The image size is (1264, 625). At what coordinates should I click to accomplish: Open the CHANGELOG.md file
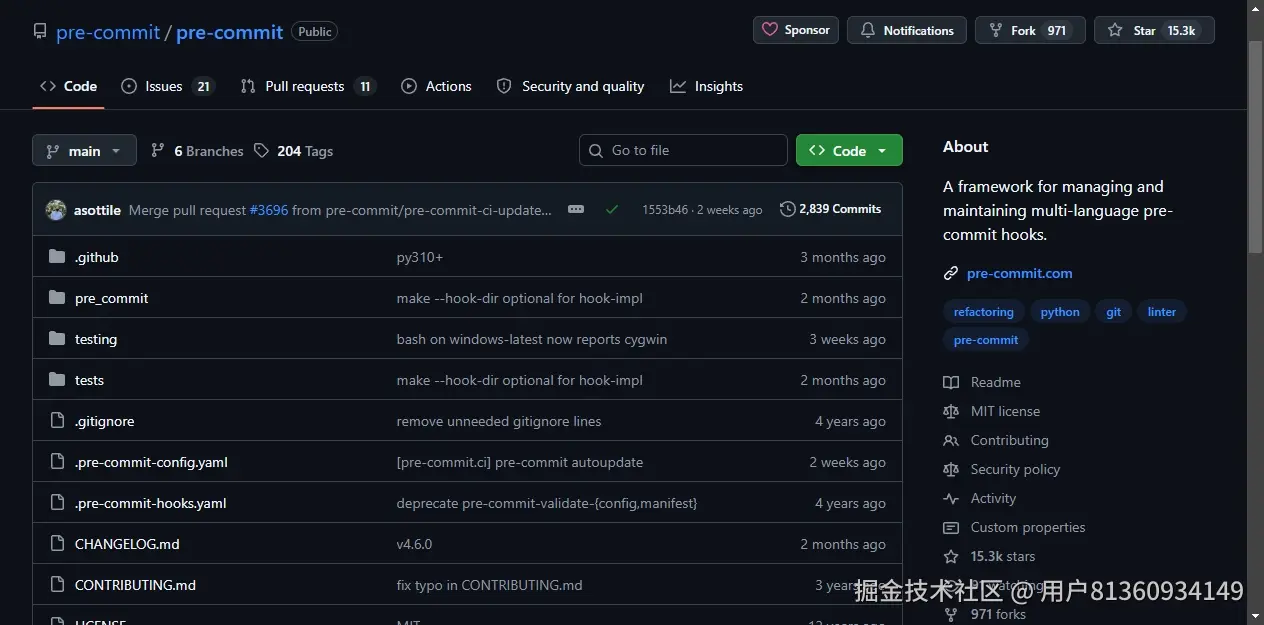[x=127, y=544]
